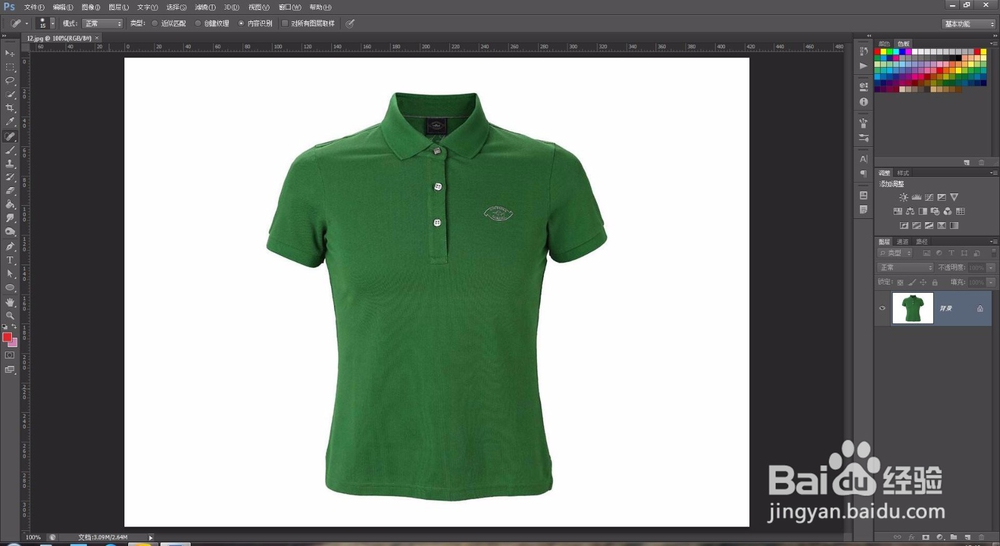Click the zoom percentage field in status bar
1000x546 pixels.
[x=33, y=538]
